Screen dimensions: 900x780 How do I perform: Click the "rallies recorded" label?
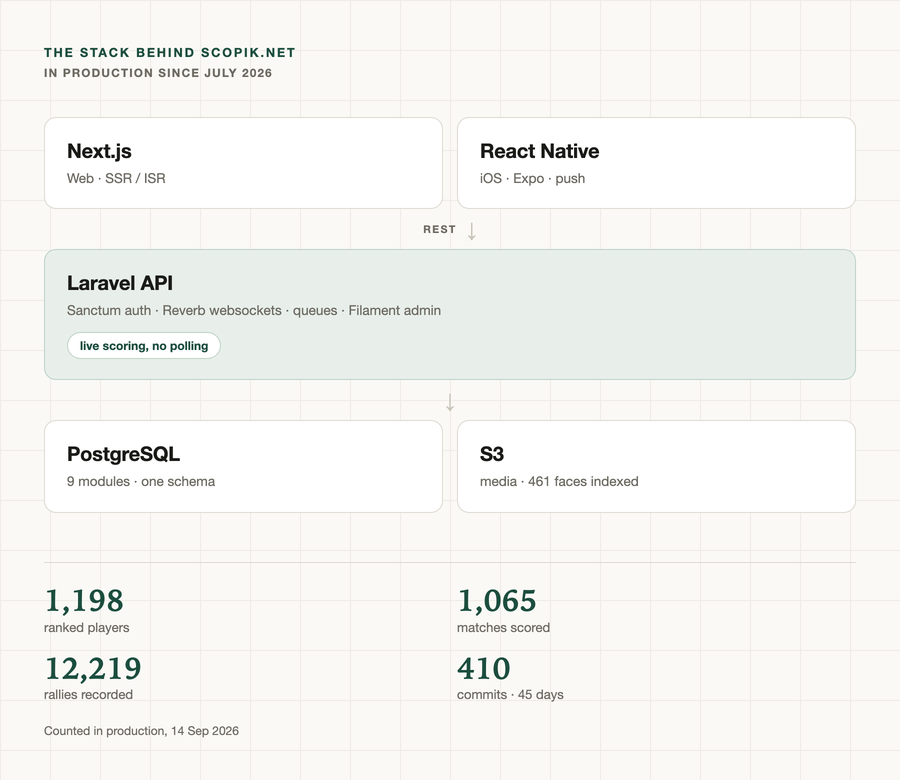[88, 695]
